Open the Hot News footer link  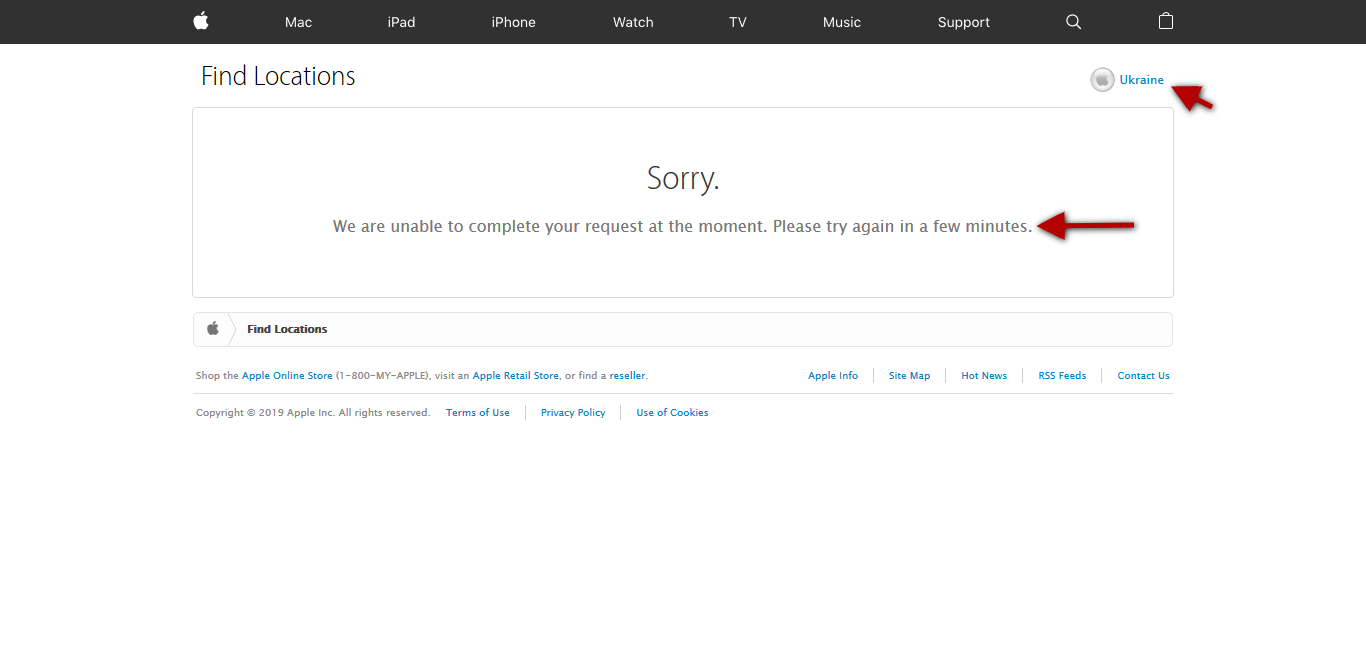[984, 376]
